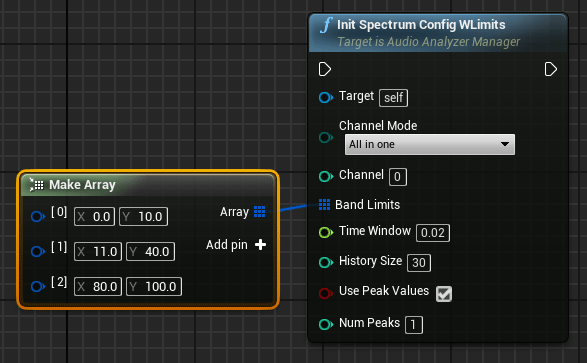Toggle the Use Peak Values checkbox
The width and height of the screenshot is (587, 363).
point(444,294)
